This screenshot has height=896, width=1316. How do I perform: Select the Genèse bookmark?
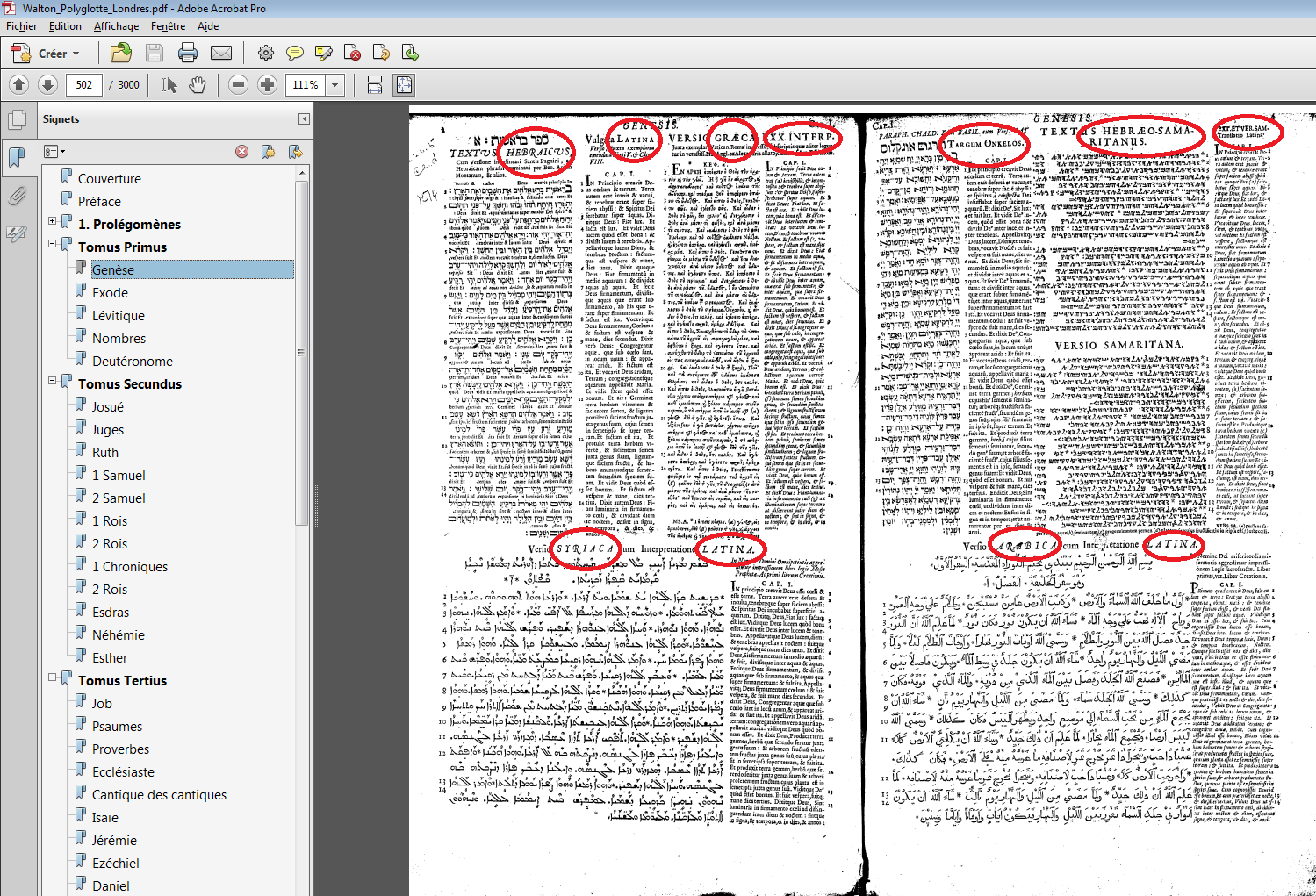point(113,270)
